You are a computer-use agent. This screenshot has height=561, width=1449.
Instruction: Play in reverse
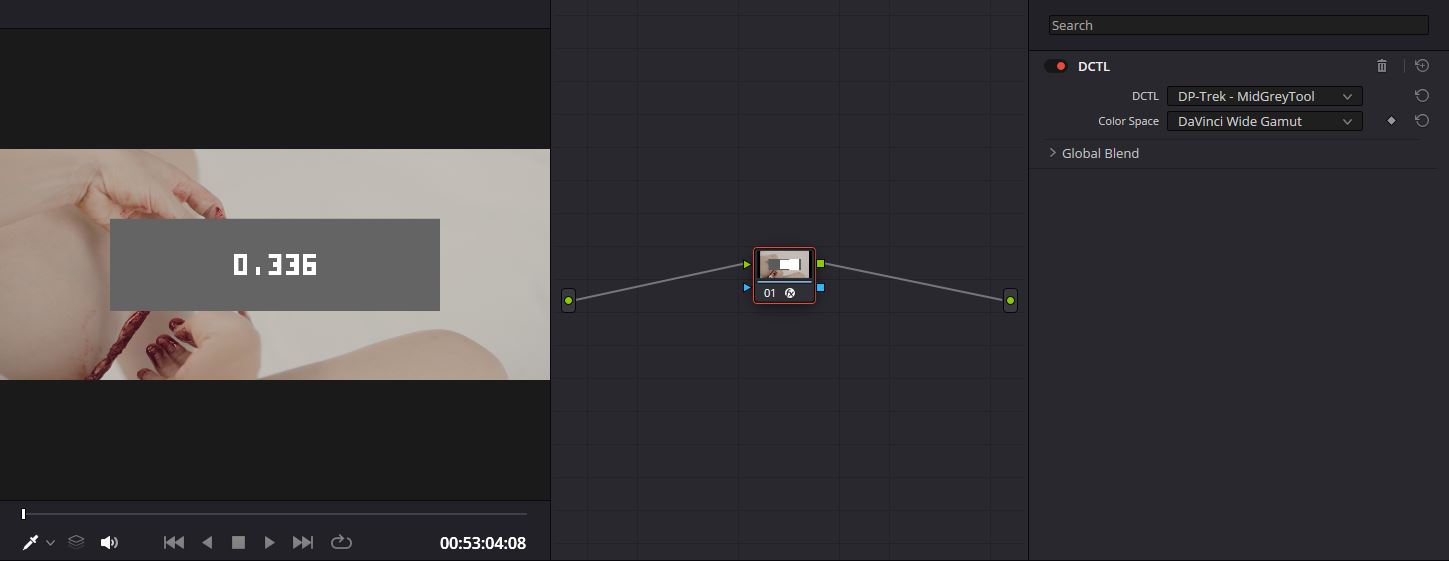[x=207, y=542]
